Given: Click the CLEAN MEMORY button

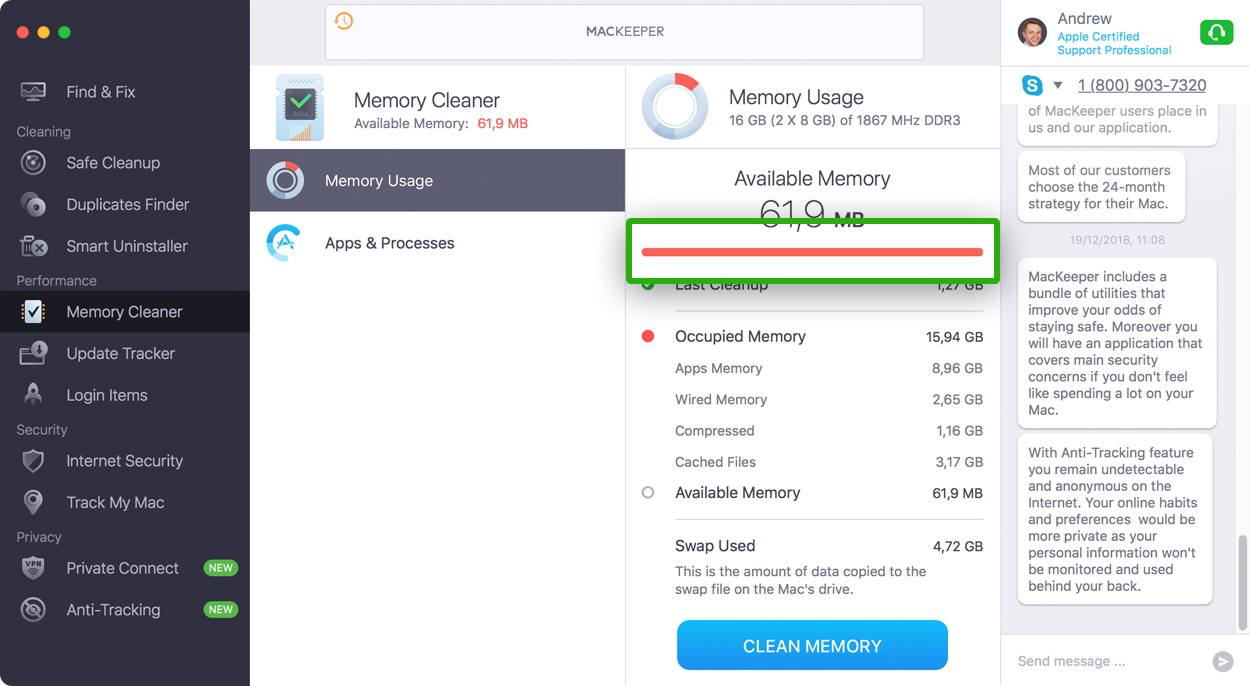Looking at the screenshot, I should pos(812,645).
